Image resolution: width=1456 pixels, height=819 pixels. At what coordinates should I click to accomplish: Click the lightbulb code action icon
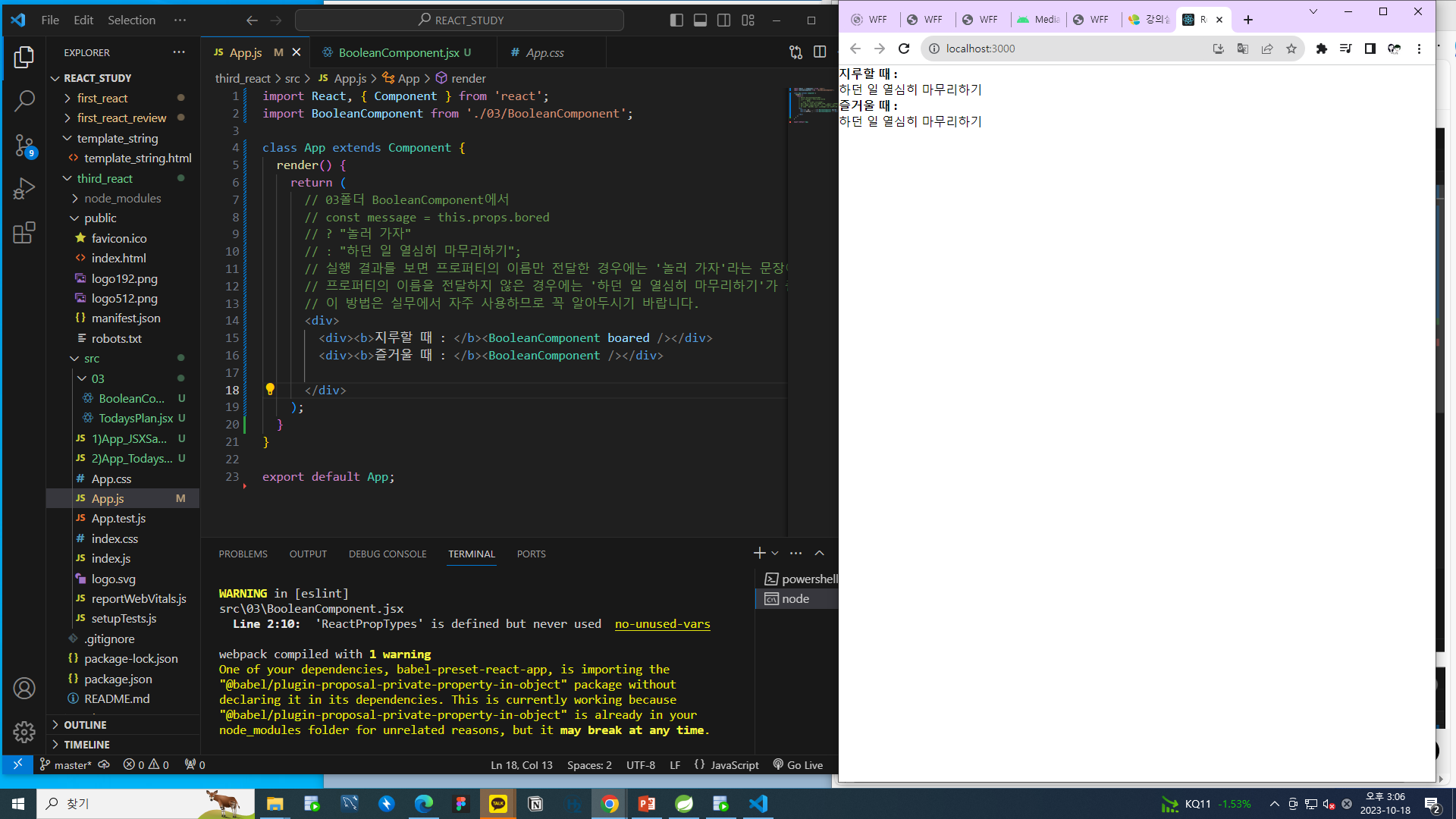(270, 389)
